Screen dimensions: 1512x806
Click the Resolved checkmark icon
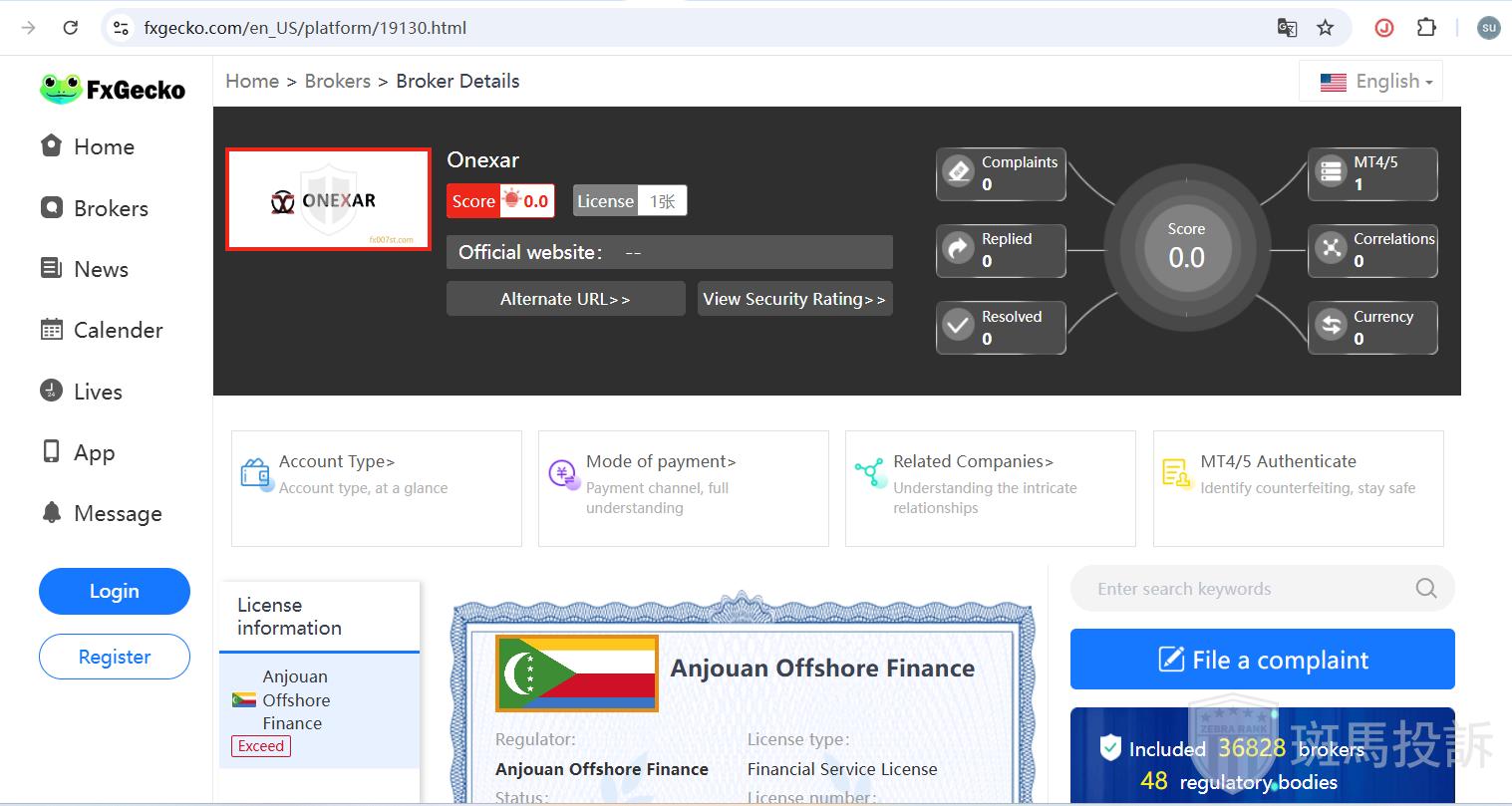pyautogui.click(x=958, y=326)
